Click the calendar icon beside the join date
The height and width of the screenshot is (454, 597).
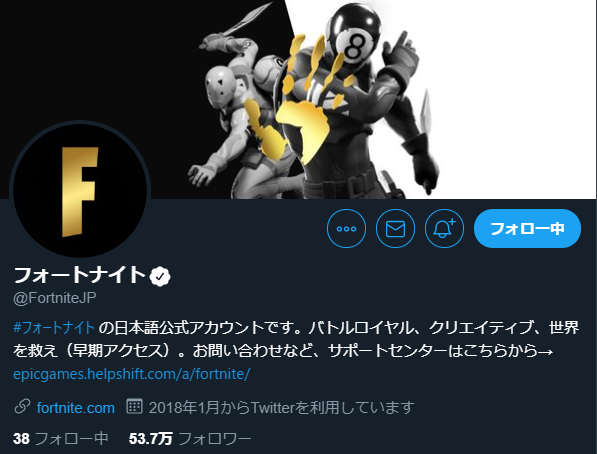(x=134, y=406)
